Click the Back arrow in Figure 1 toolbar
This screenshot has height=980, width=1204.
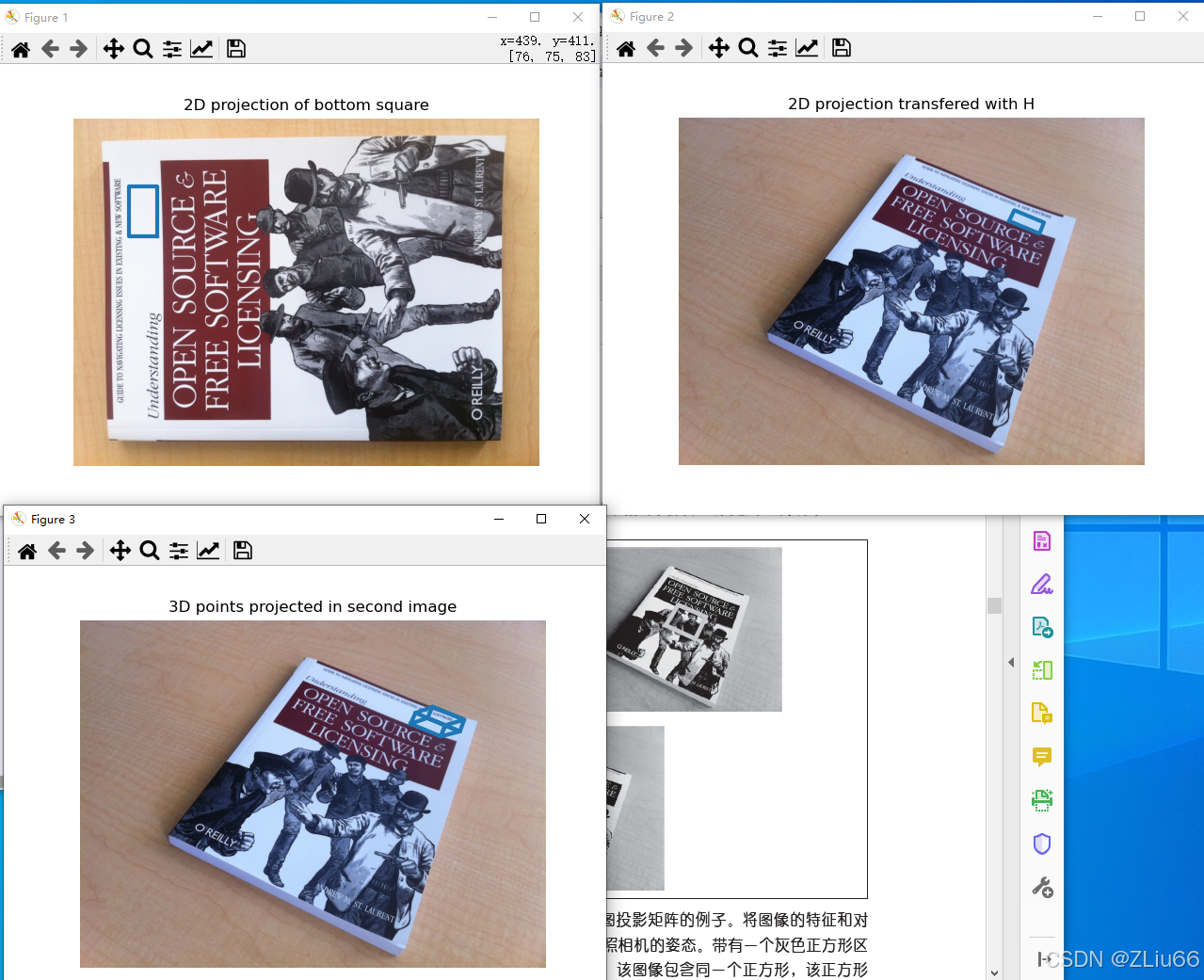pyautogui.click(x=50, y=49)
